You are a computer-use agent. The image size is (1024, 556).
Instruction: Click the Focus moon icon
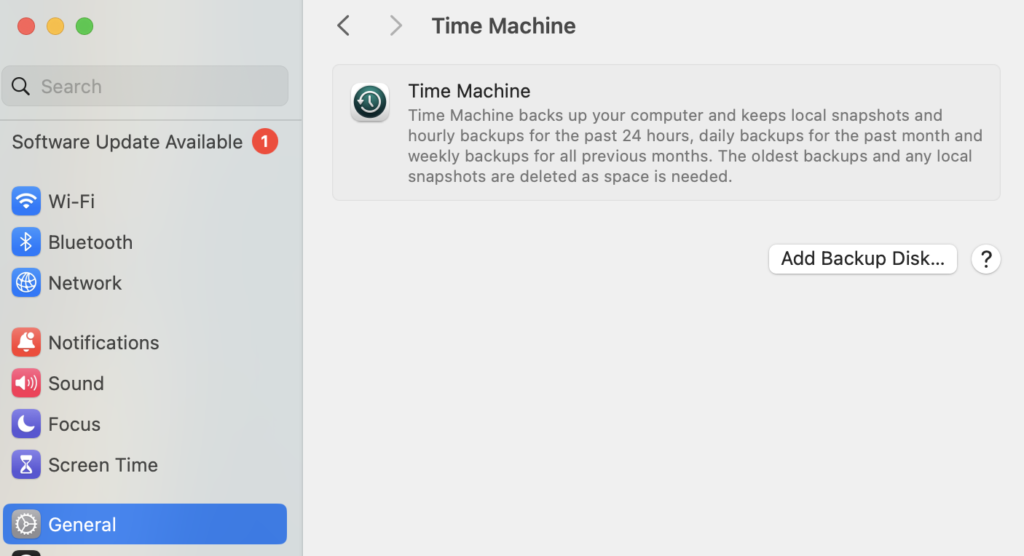pyautogui.click(x=26, y=424)
